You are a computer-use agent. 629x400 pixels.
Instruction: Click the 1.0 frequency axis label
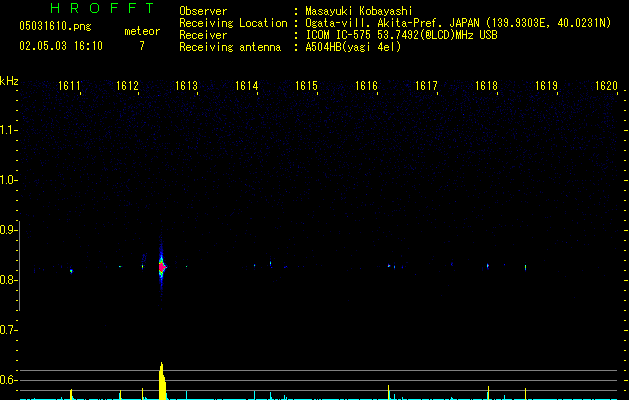(x=8, y=180)
